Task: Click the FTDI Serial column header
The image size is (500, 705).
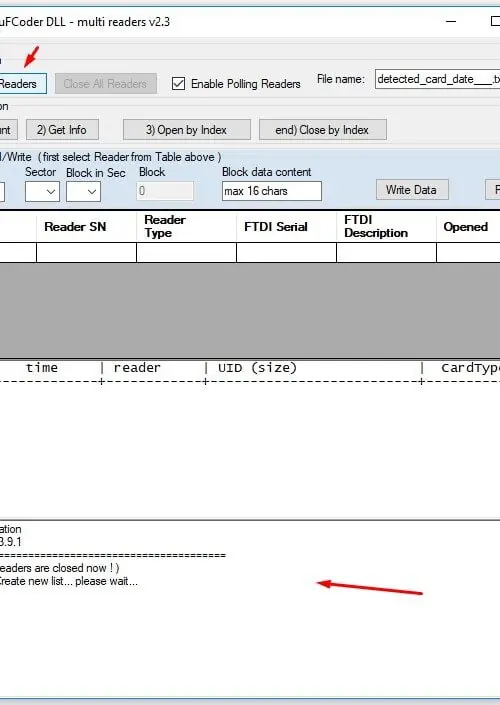Action: pos(286,227)
